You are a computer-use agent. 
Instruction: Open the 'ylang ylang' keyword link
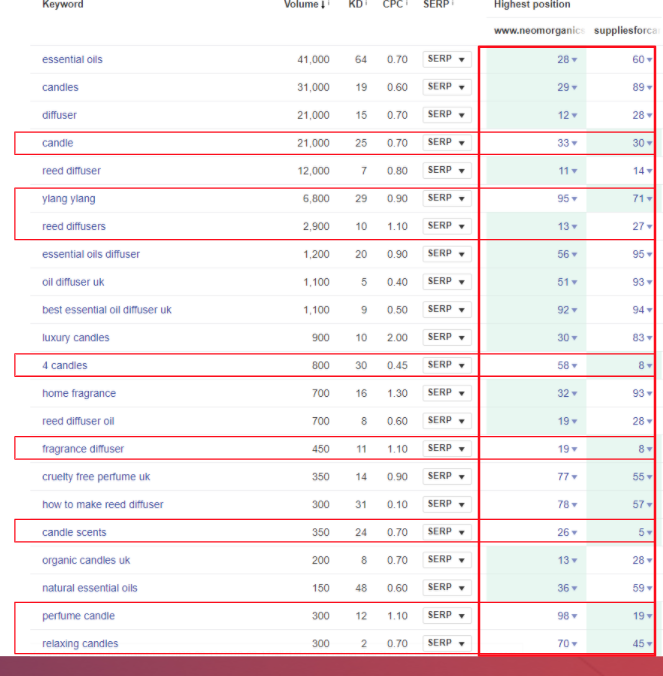click(x=69, y=199)
